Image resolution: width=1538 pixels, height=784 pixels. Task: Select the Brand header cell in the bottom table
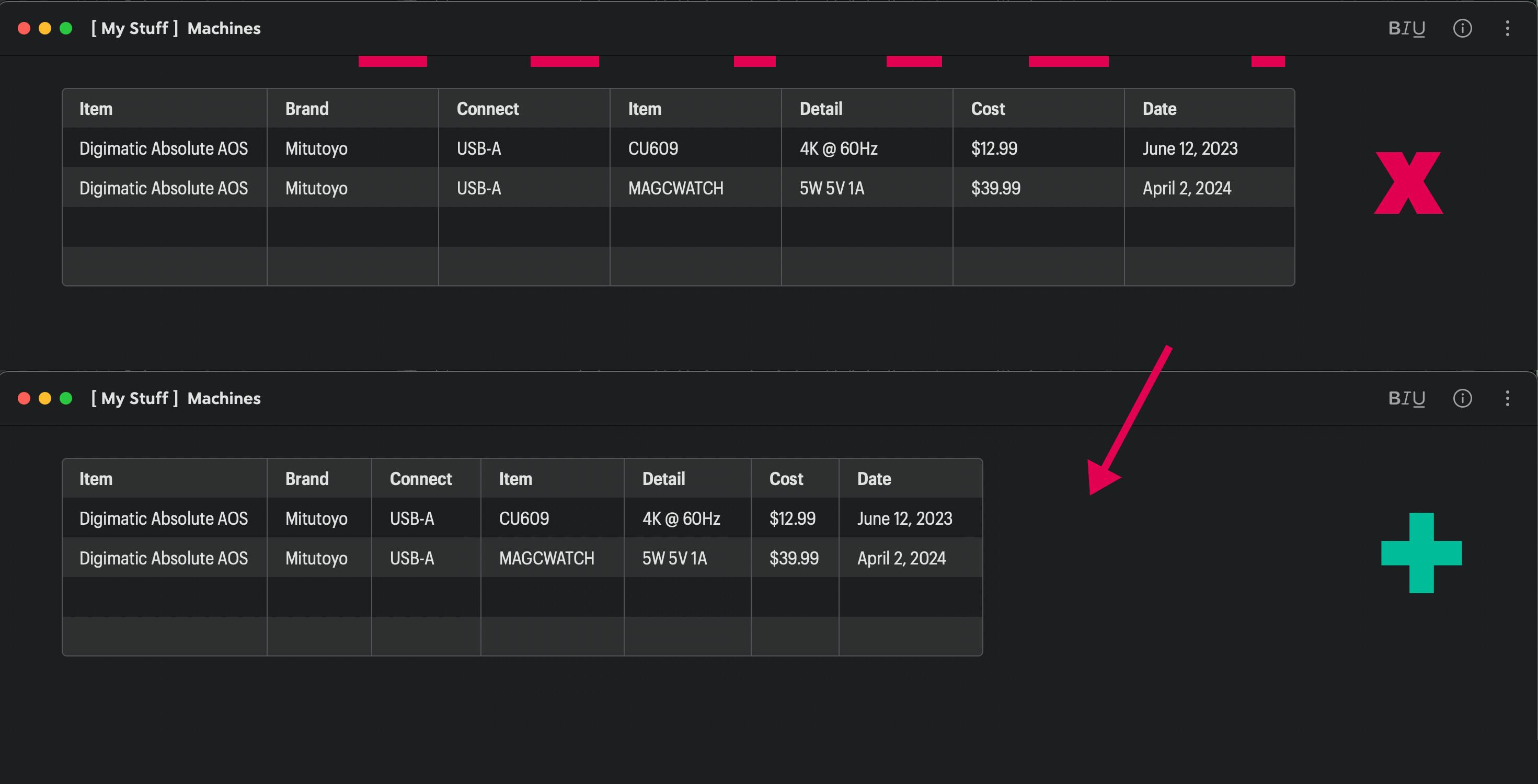[x=319, y=479]
